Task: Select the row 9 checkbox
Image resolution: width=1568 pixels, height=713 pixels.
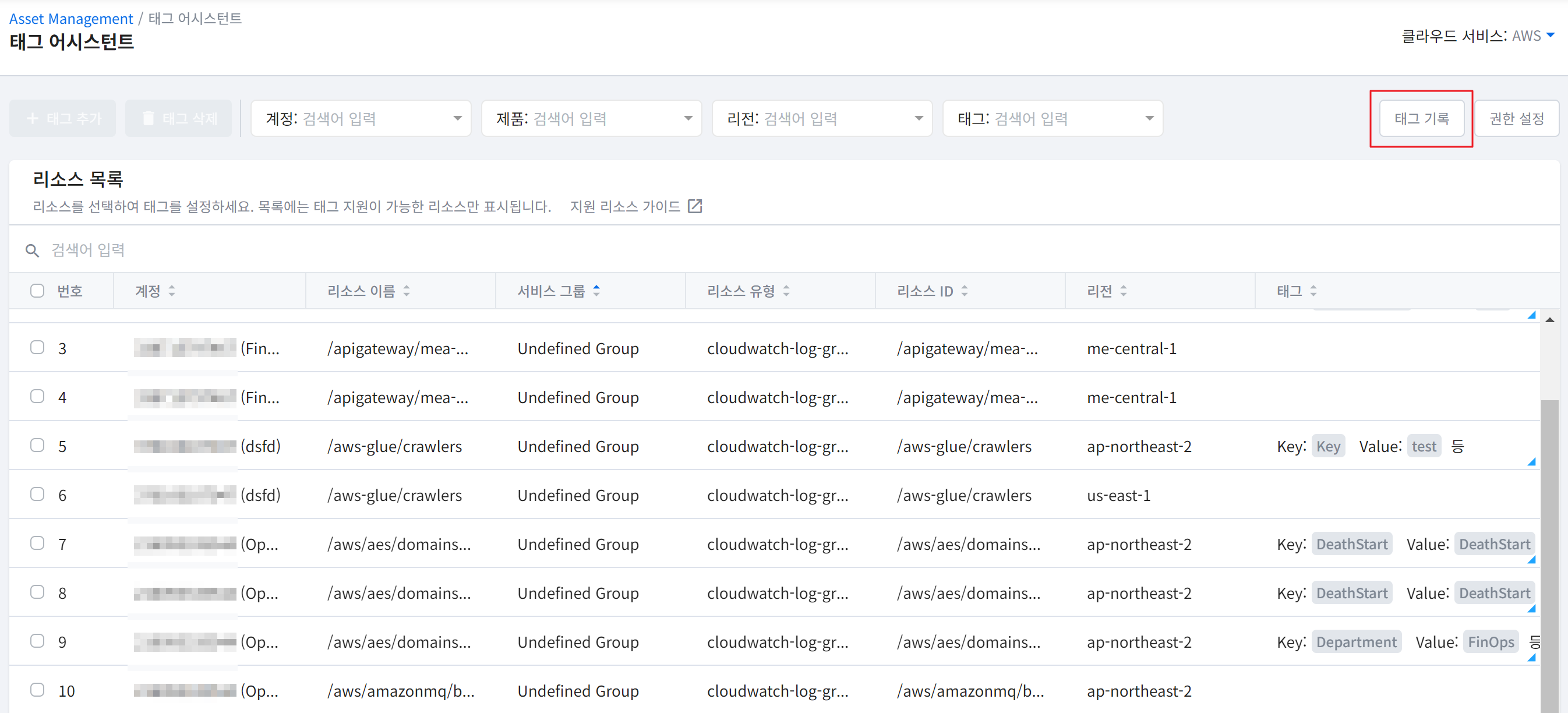Action: tap(37, 641)
